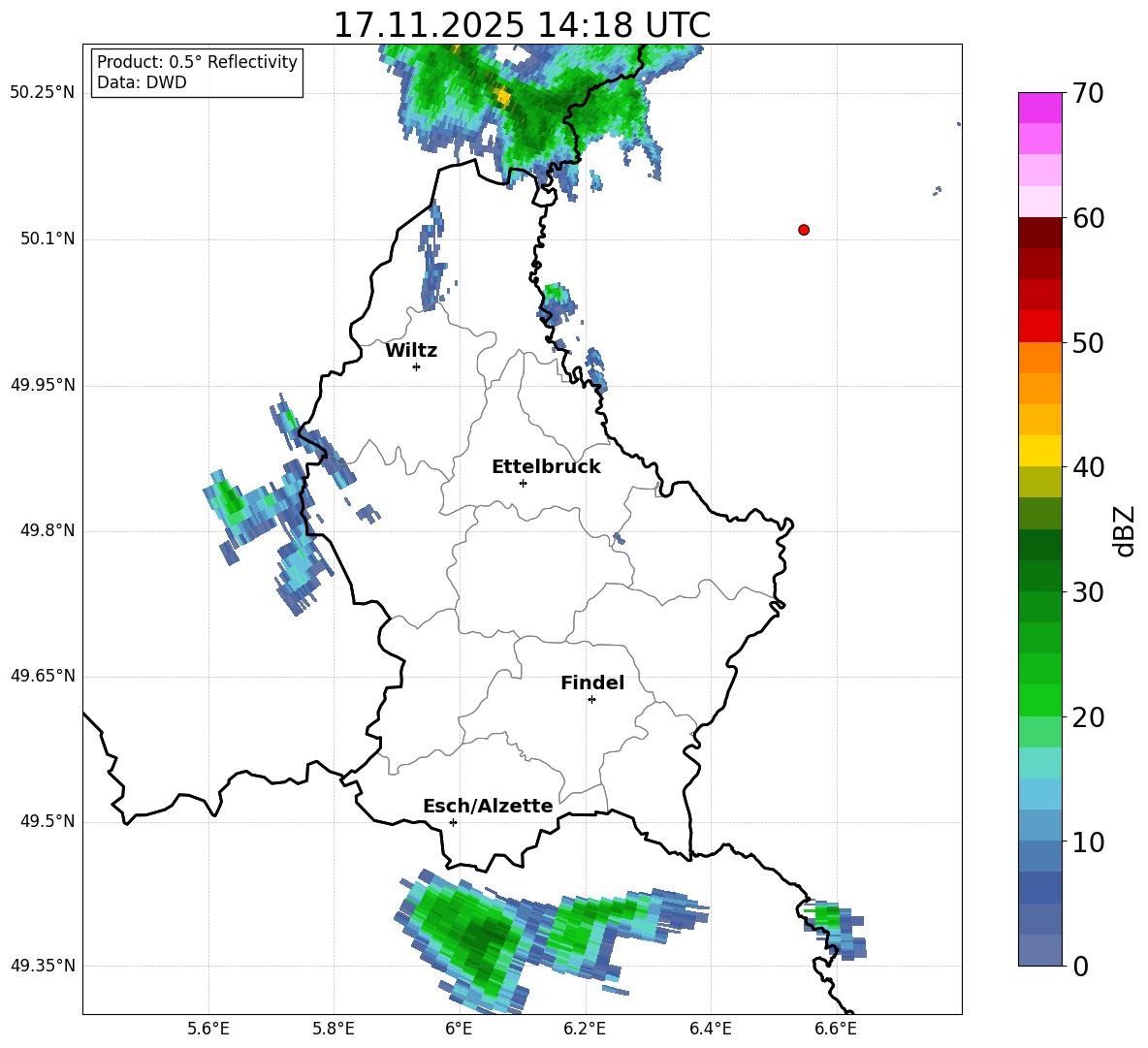Click the small rain cell near 6.6°E south

click(x=835, y=930)
